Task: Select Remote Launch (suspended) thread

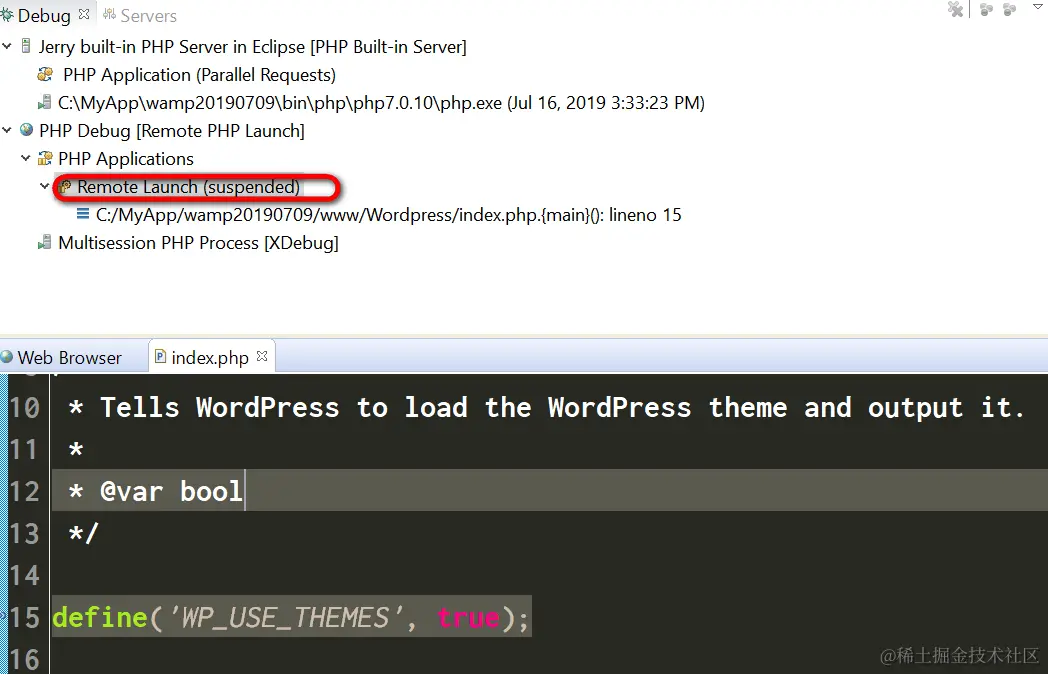Action: (188, 187)
